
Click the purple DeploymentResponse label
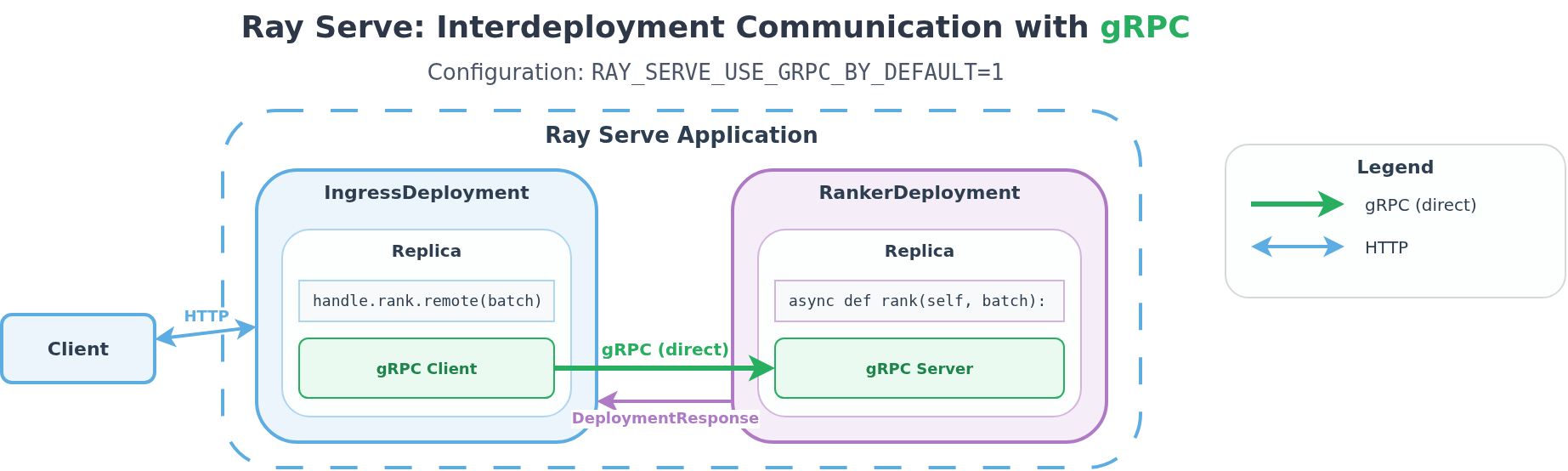[665, 418]
